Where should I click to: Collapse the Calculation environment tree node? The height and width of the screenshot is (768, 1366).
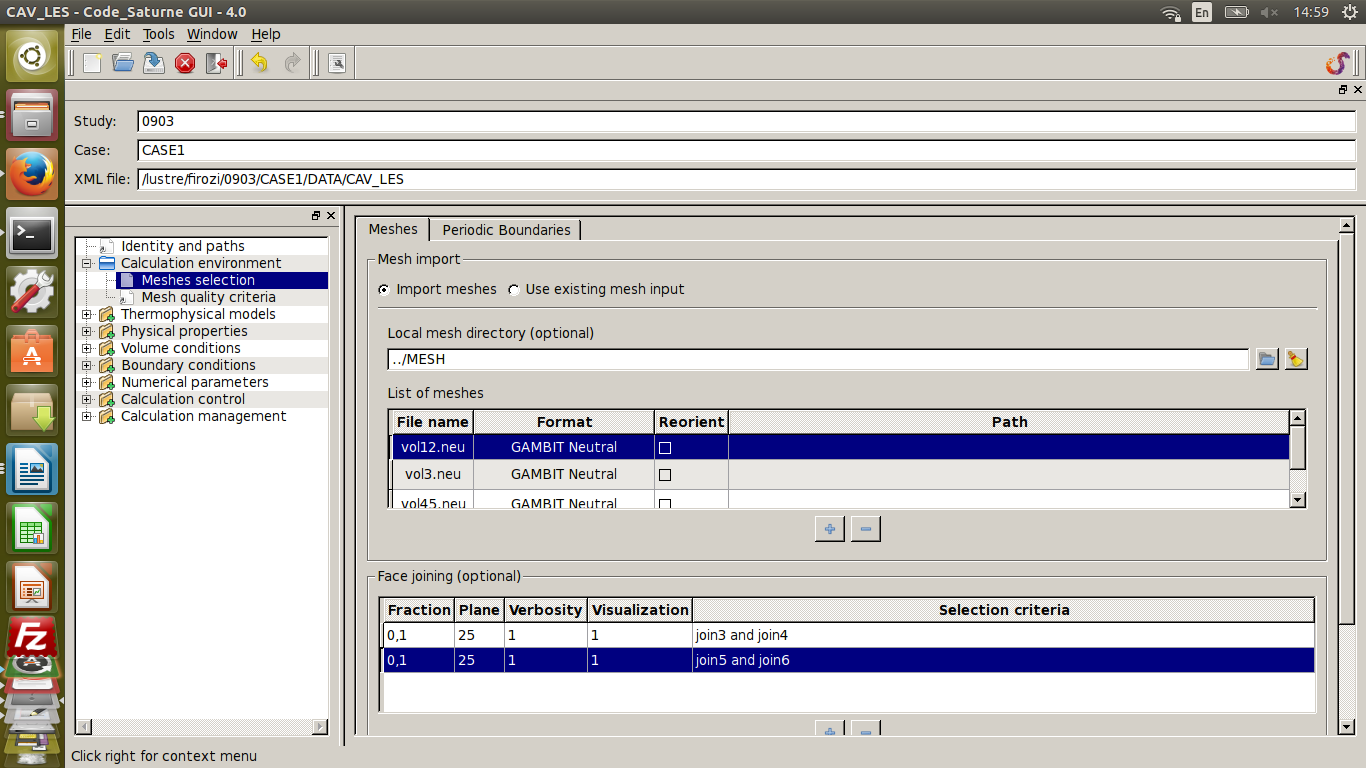pos(87,264)
